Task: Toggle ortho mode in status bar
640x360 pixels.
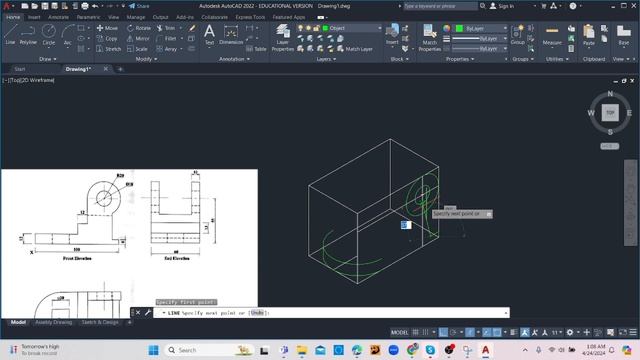Action: pyautogui.click(x=443, y=333)
